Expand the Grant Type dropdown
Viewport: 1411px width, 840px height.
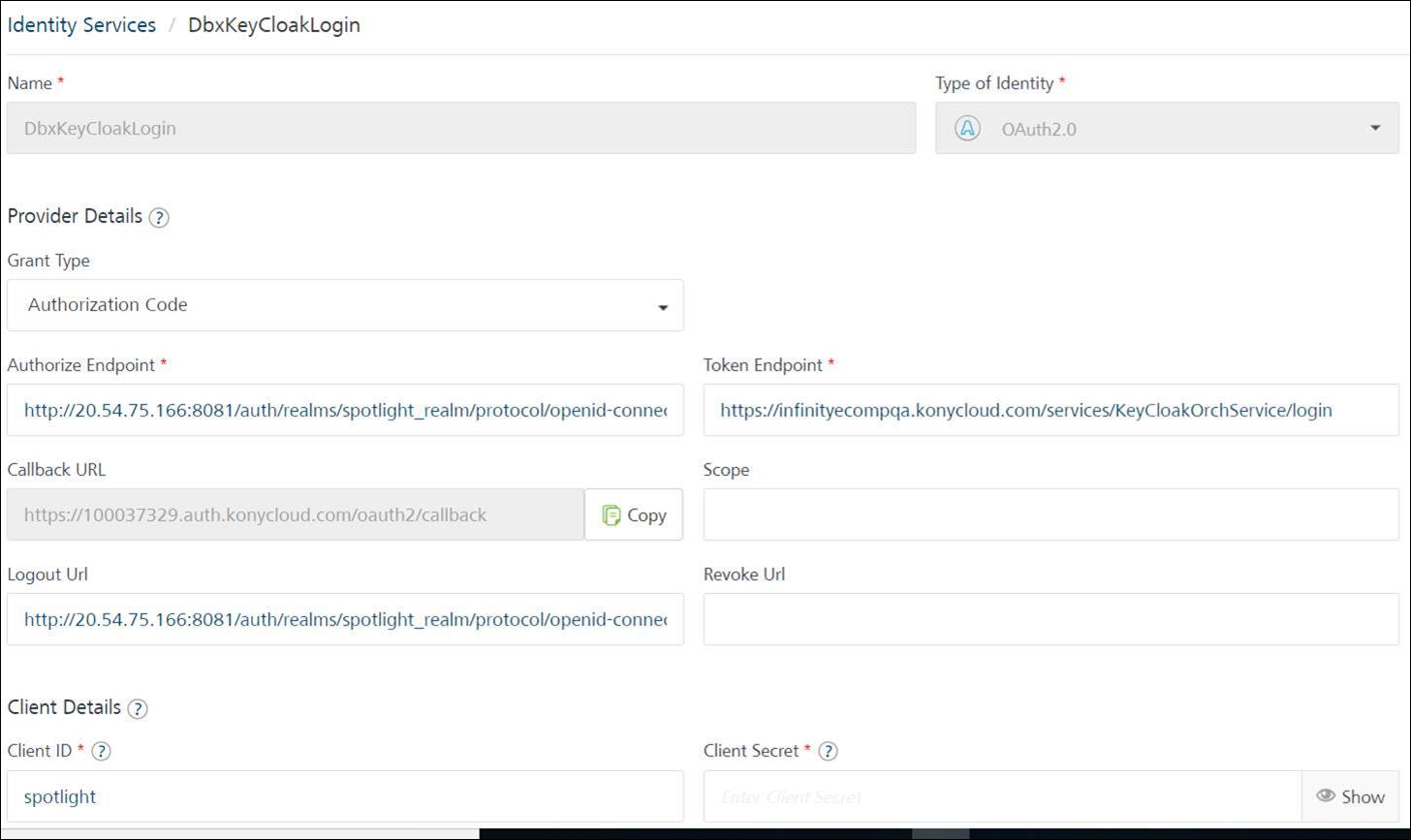pos(345,305)
